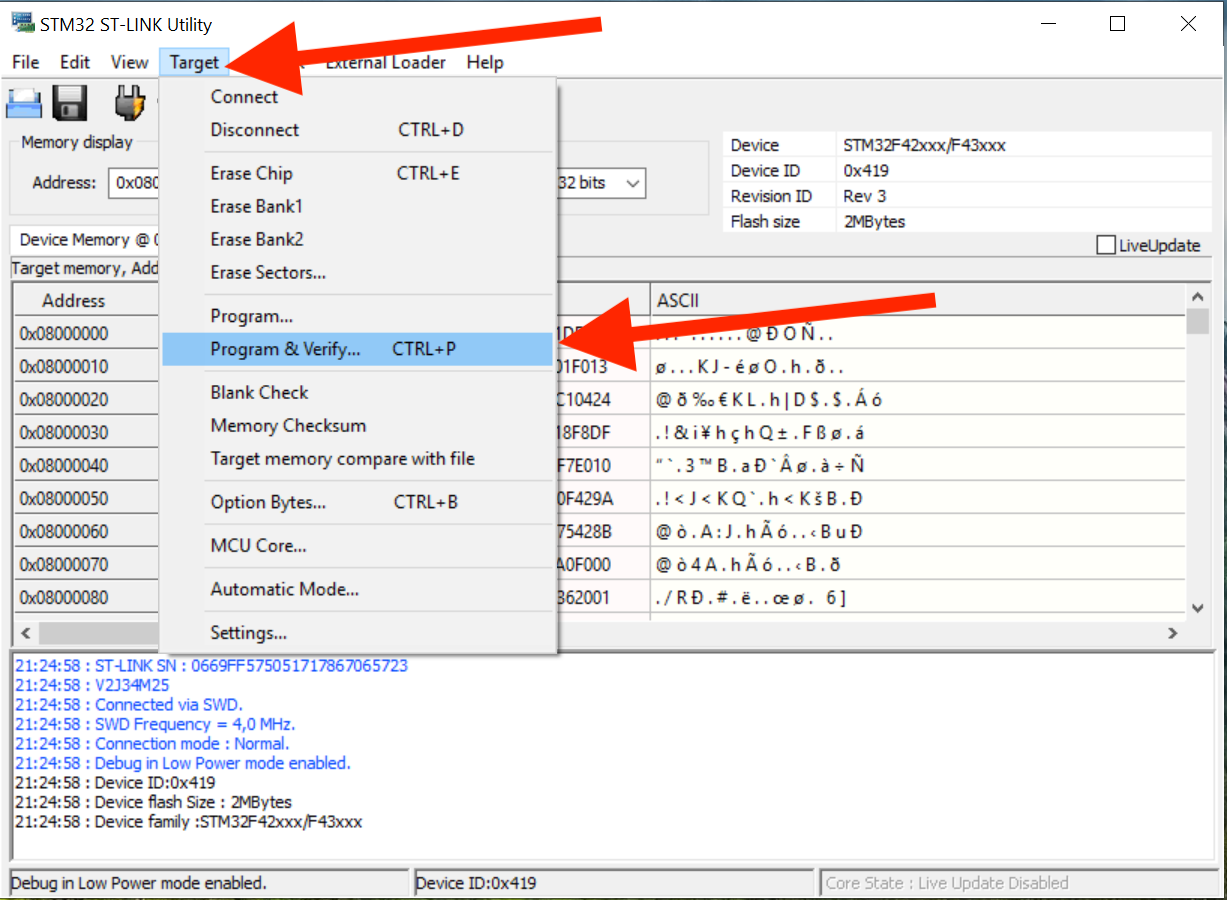Click the ST-LINK app icon in title bar
Screen dimensions: 1227x900
(22, 24)
